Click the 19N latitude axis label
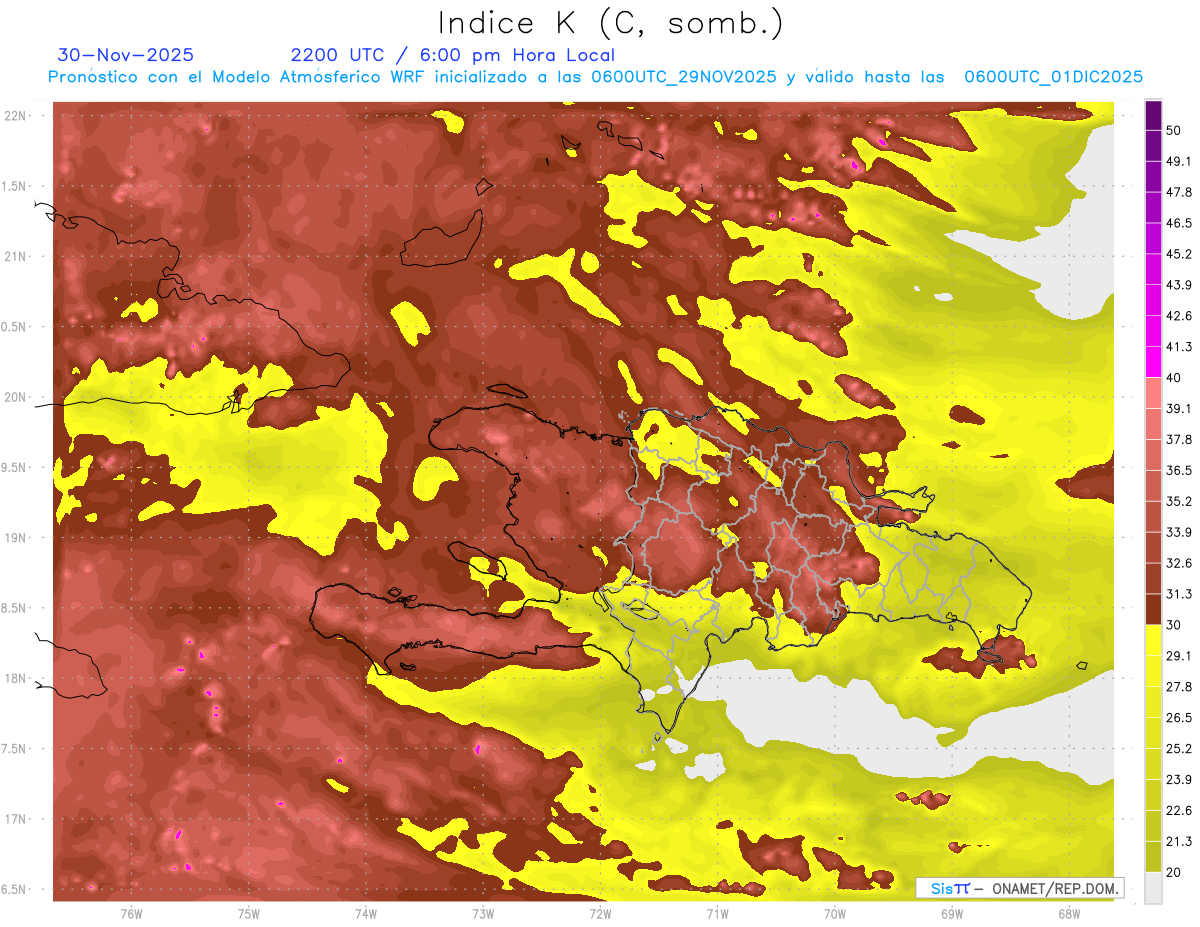1200x927 pixels. [15, 538]
